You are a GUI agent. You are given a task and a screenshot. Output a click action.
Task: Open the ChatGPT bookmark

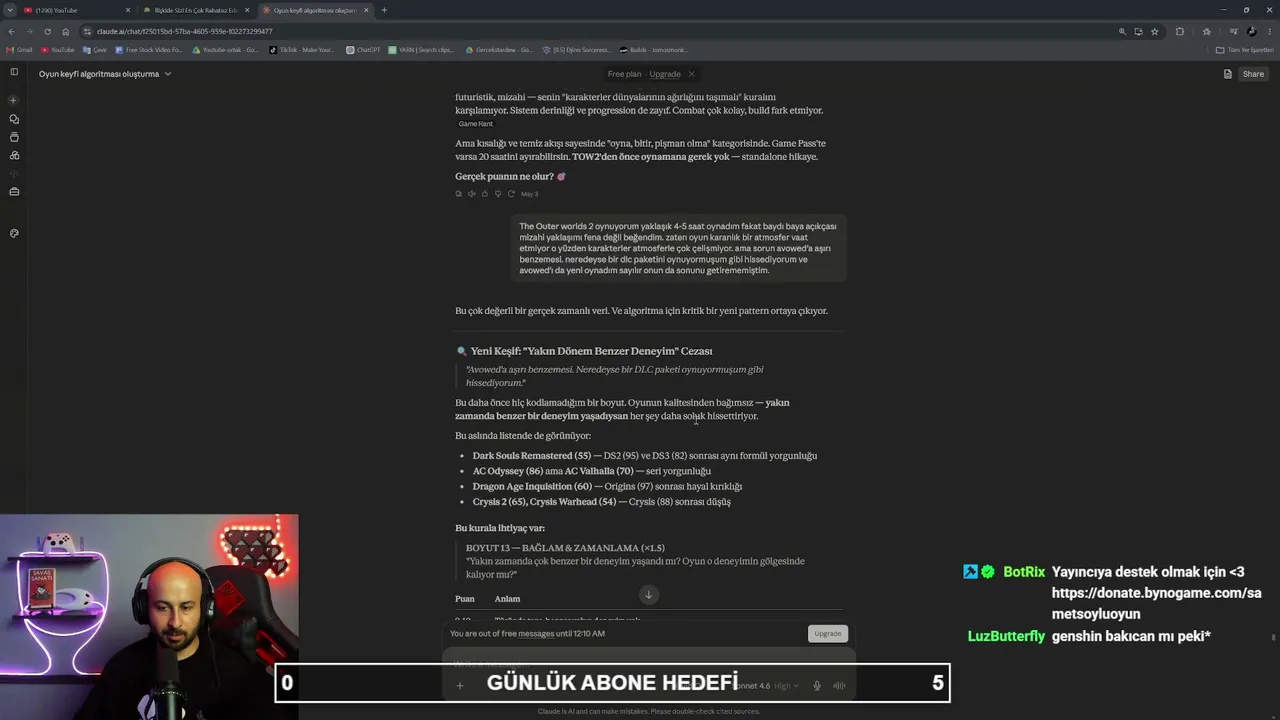click(x=364, y=49)
